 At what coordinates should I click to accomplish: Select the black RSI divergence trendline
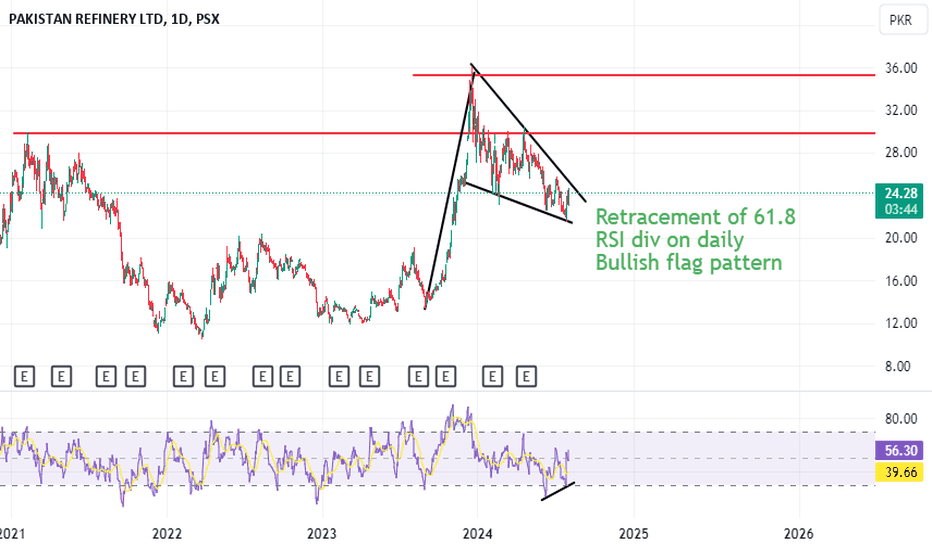(x=558, y=491)
